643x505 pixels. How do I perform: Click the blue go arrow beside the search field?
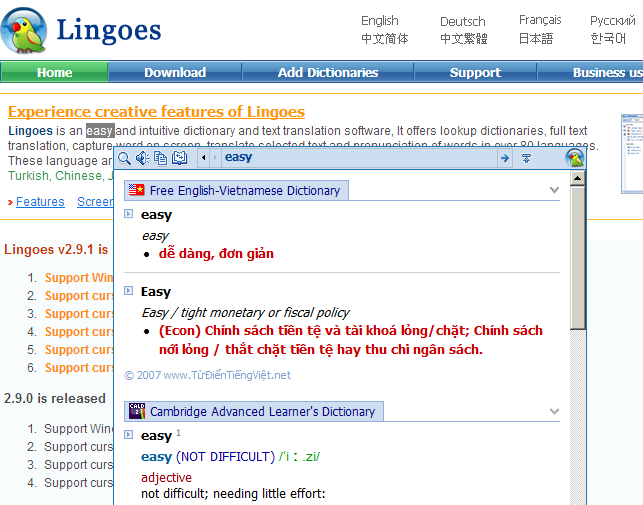point(505,158)
